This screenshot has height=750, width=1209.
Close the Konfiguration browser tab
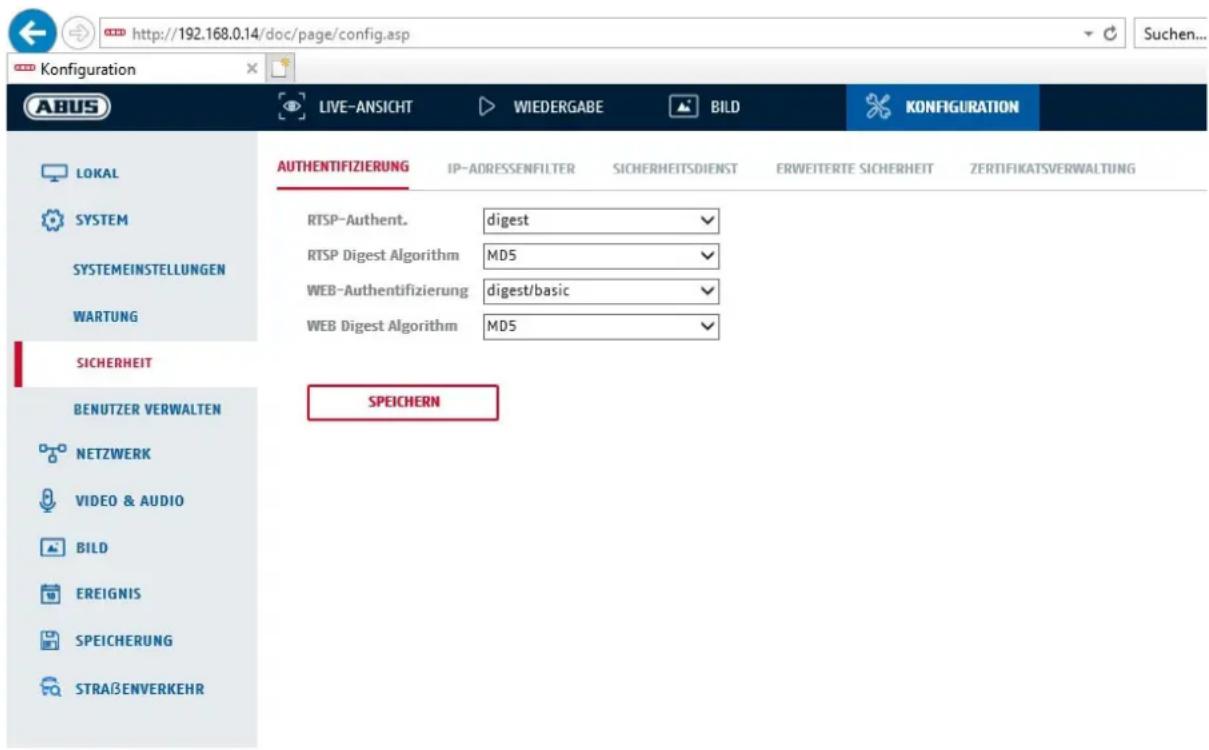click(253, 70)
